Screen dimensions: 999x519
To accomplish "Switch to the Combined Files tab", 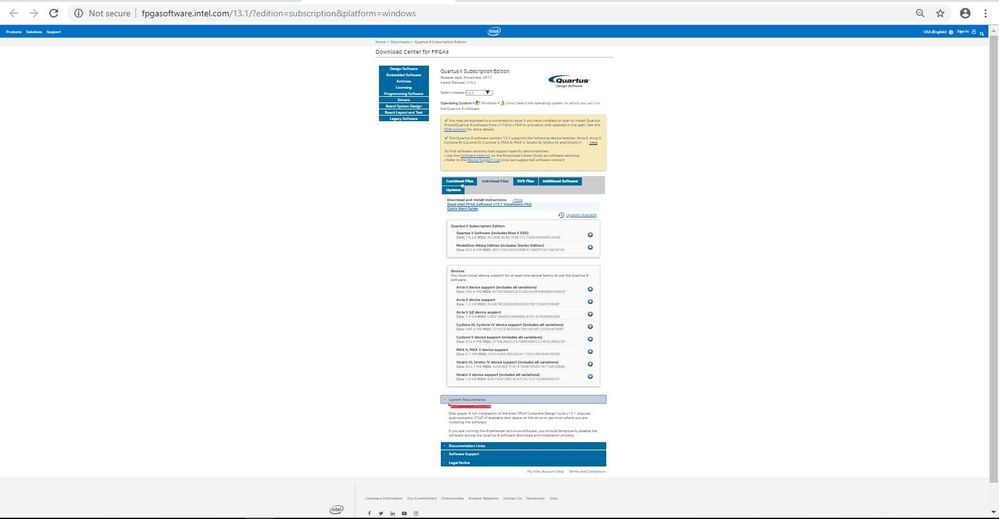I will [459, 181].
